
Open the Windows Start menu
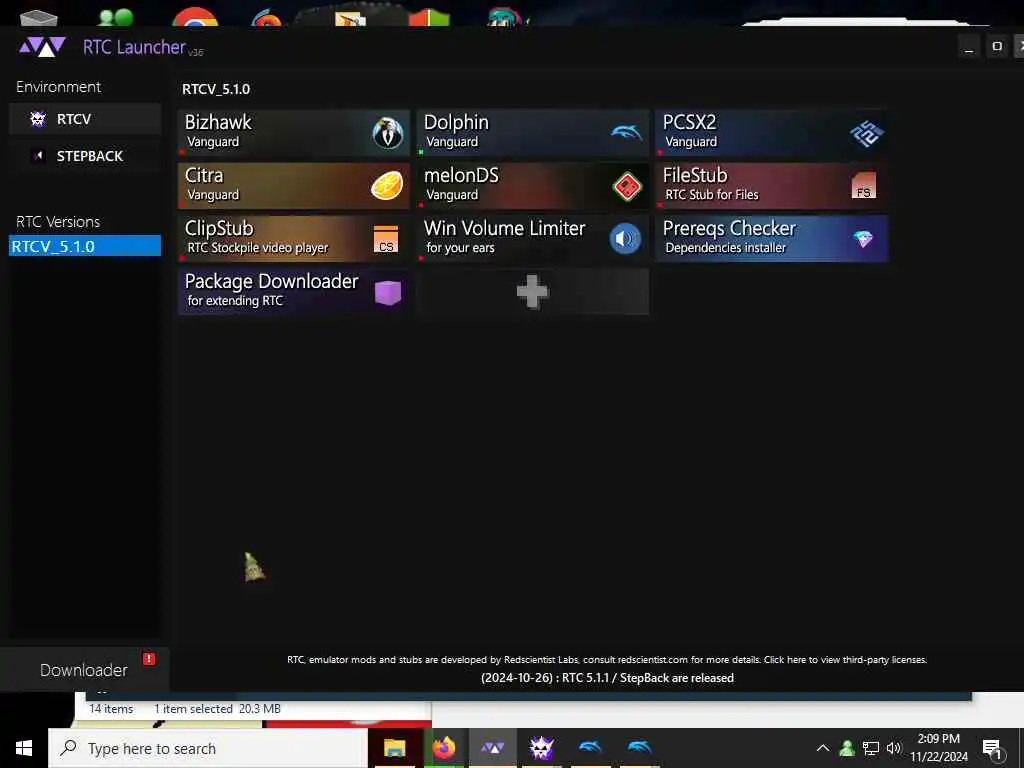pyautogui.click(x=24, y=748)
